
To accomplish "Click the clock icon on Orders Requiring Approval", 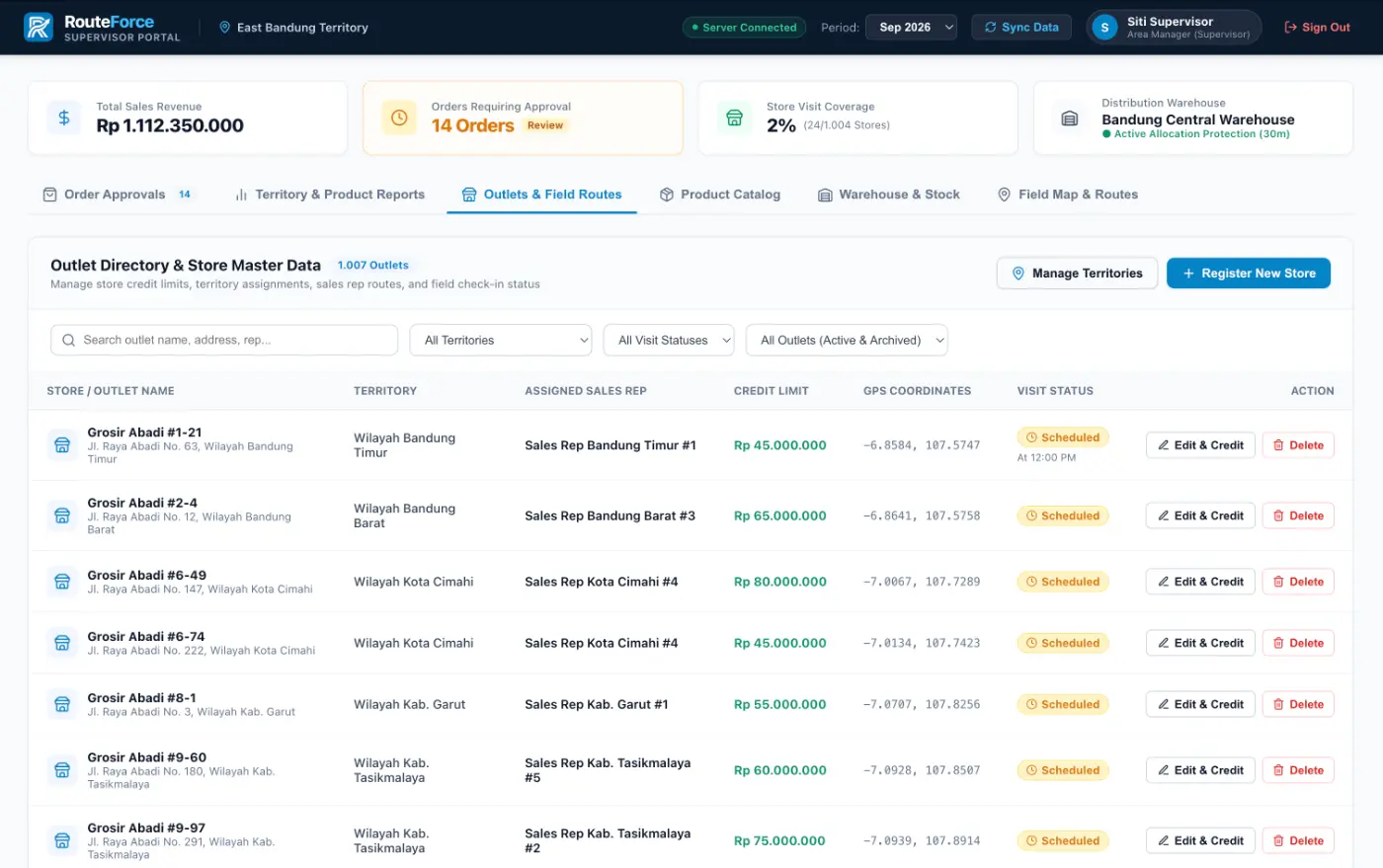I will pos(399,118).
